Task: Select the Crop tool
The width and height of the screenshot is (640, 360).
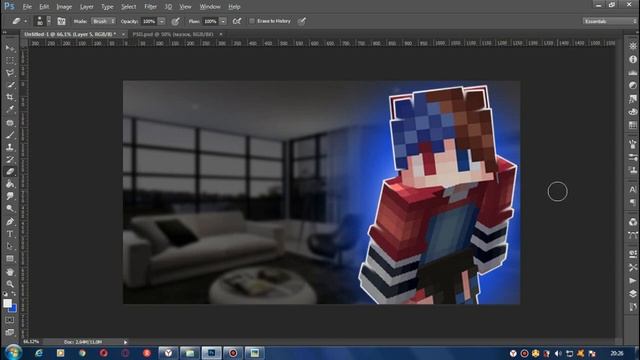Action: pos(10,97)
